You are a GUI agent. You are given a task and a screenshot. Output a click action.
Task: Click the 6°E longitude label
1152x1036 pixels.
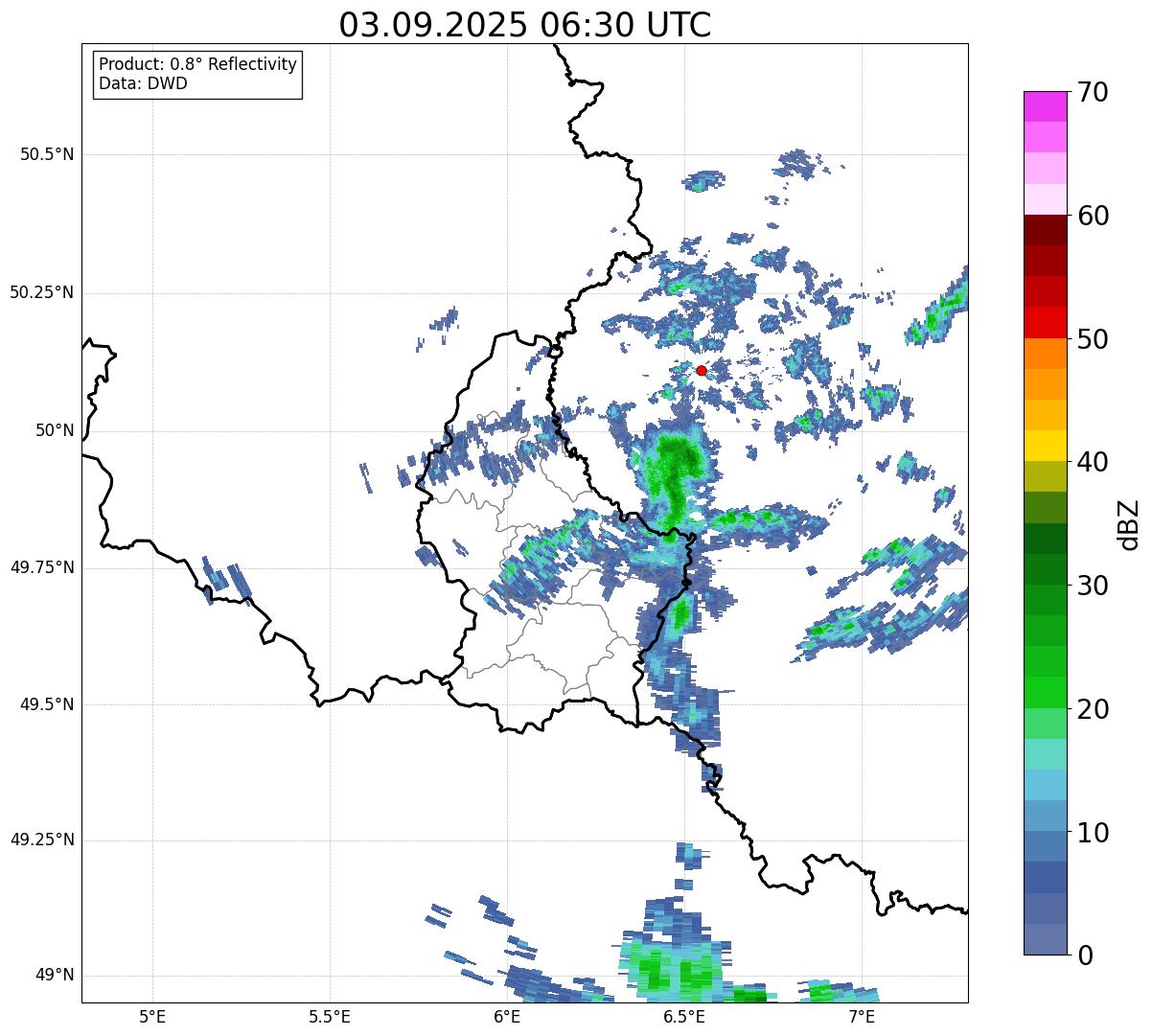[x=507, y=1016]
